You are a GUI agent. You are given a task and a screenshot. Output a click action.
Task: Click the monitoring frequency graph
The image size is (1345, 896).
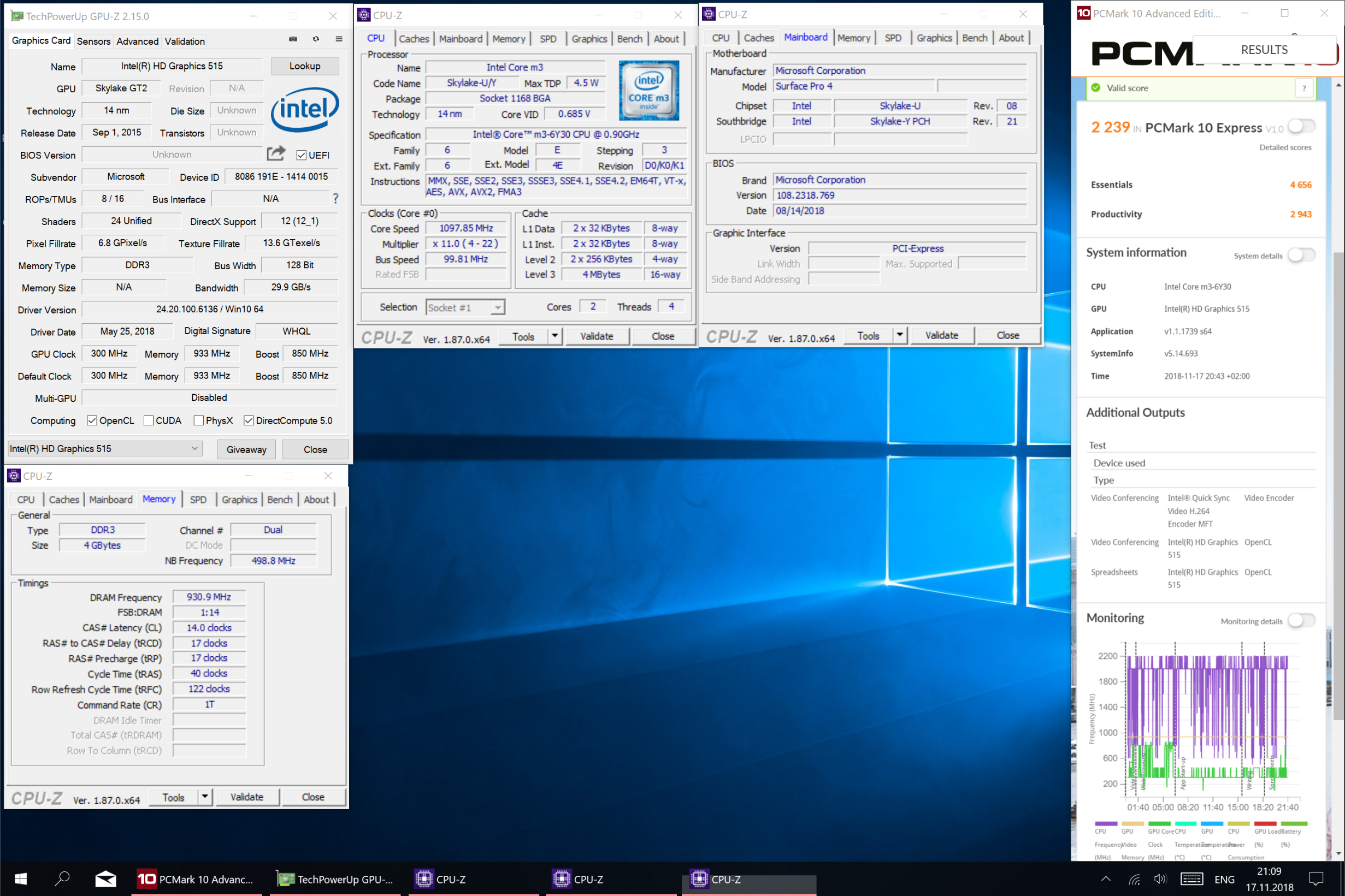[1206, 720]
